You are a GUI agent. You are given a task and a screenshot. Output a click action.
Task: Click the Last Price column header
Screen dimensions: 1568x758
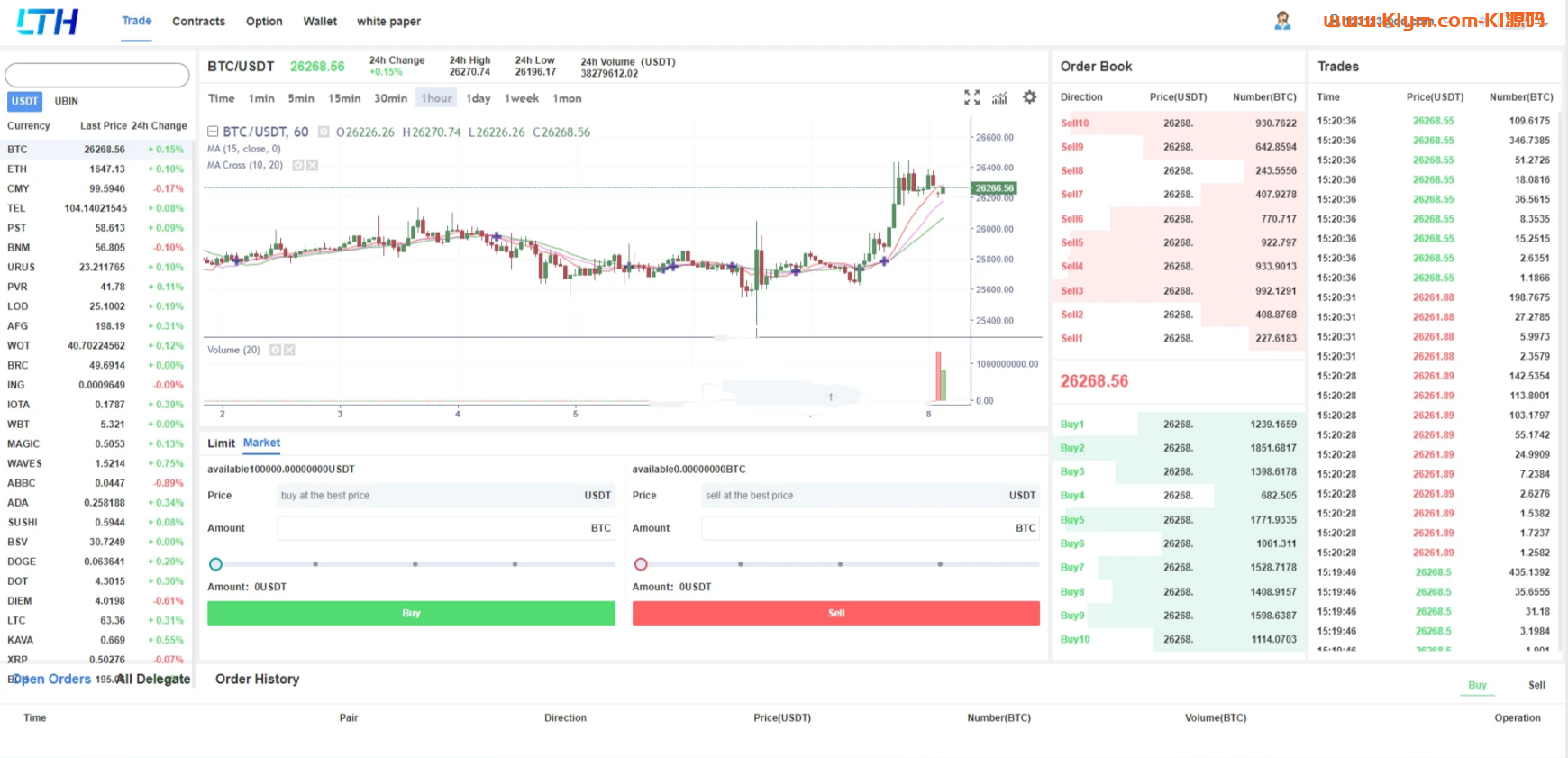(104, 126)
